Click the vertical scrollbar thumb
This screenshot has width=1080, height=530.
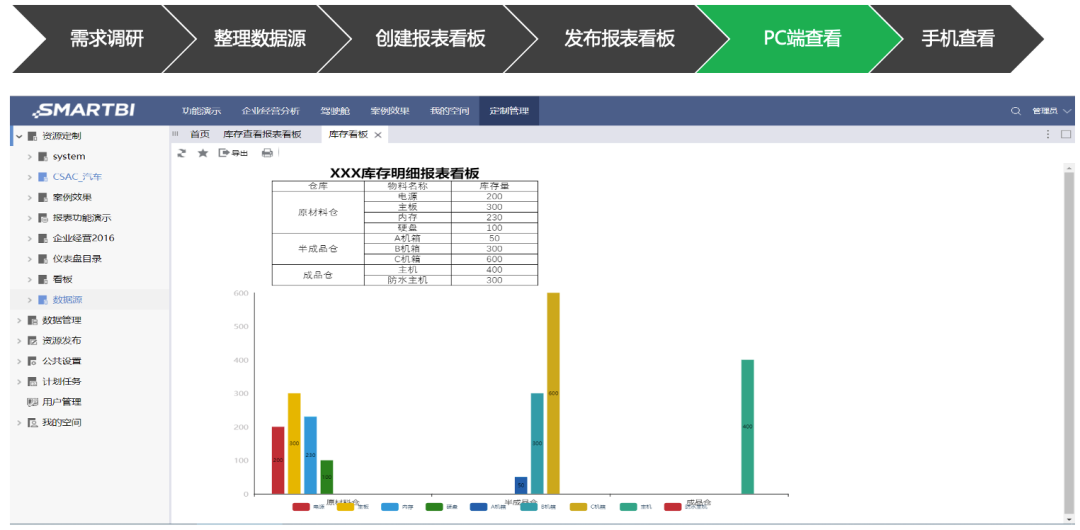[1069, 341]
